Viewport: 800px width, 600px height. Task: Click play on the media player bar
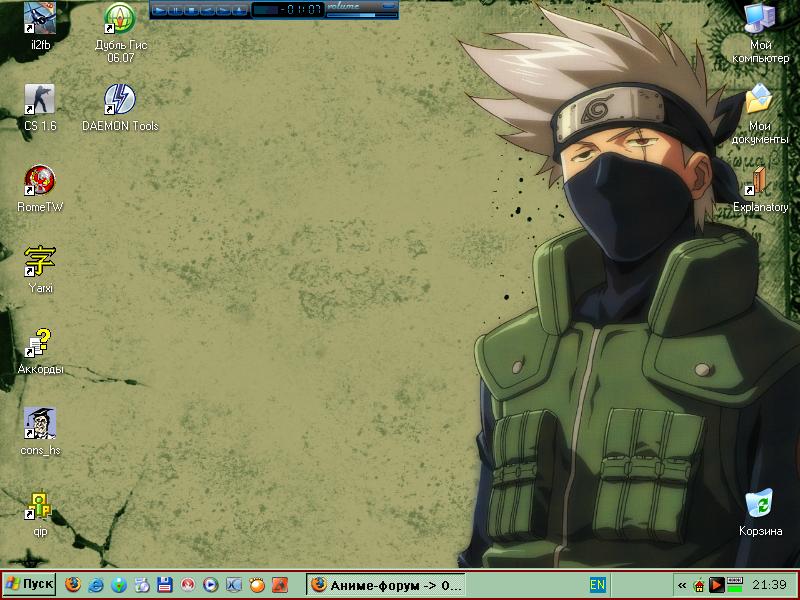tap(160, 10)
